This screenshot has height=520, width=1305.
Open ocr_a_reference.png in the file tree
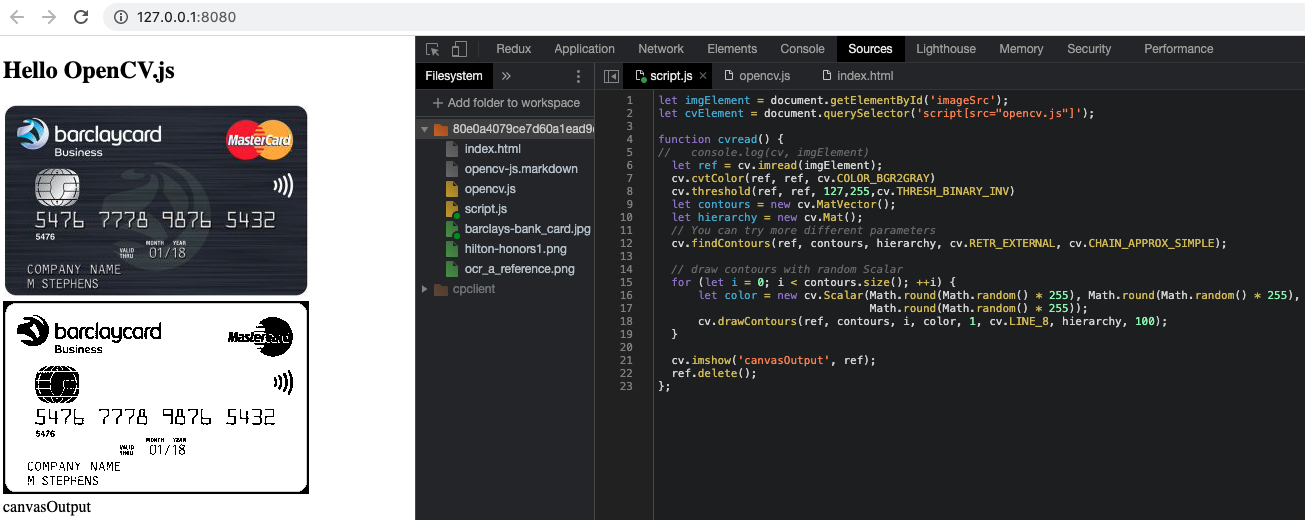tap(519, 269)
